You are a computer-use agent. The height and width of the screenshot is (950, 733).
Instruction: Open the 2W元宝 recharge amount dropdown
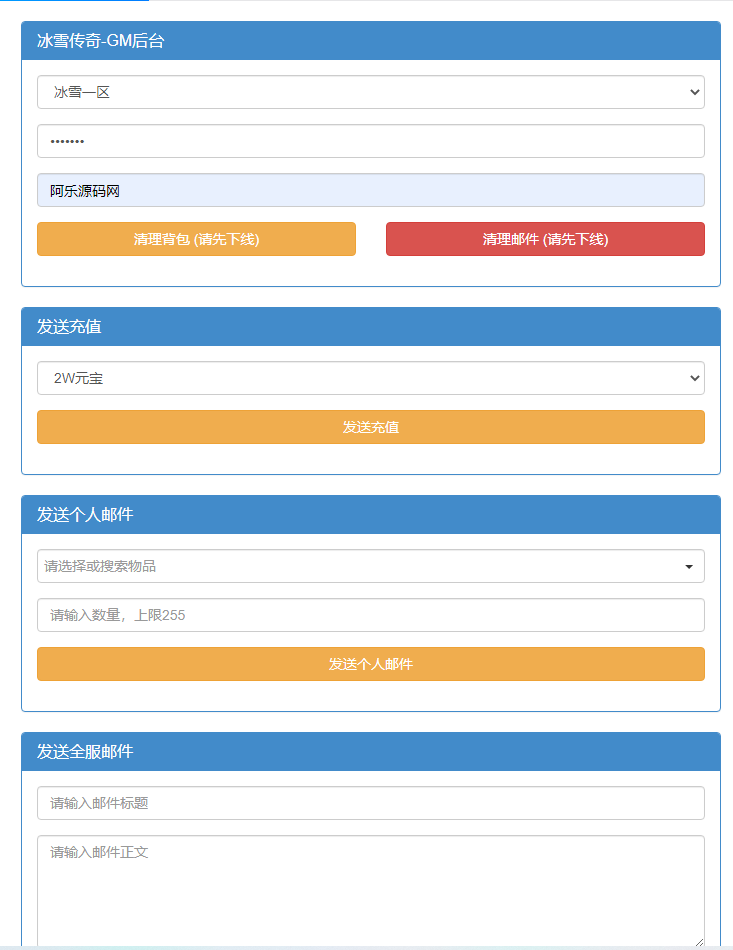pos(371,378)
